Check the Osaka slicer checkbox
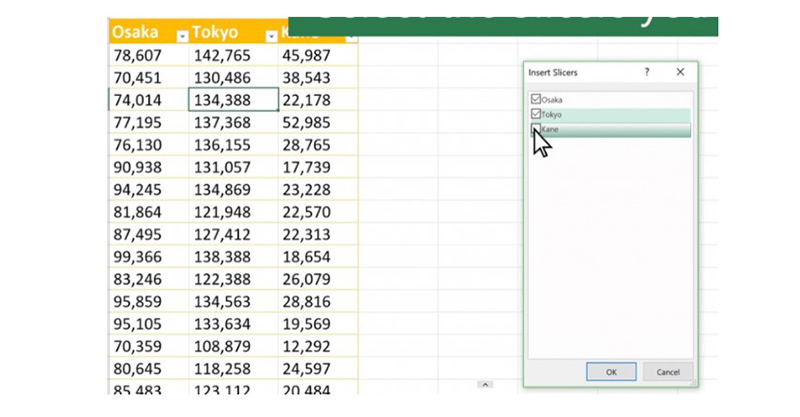Image resolution: width=800 pixels, height=417 pixels. click(x=536, y=99)
